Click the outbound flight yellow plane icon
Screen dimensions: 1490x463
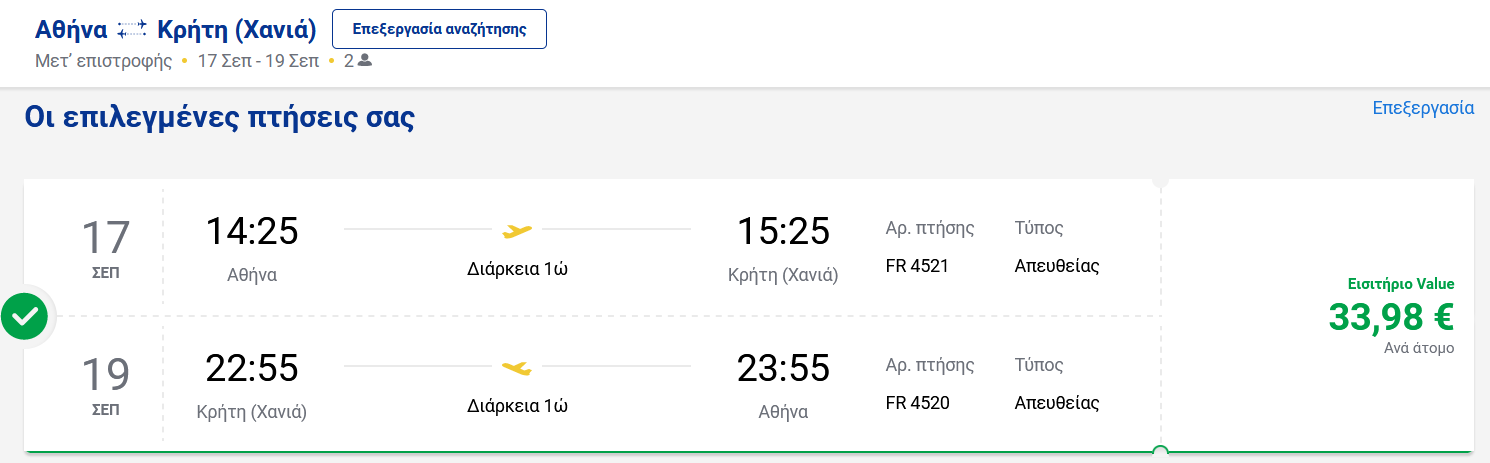pyautogui.click(x=517, y=232)
